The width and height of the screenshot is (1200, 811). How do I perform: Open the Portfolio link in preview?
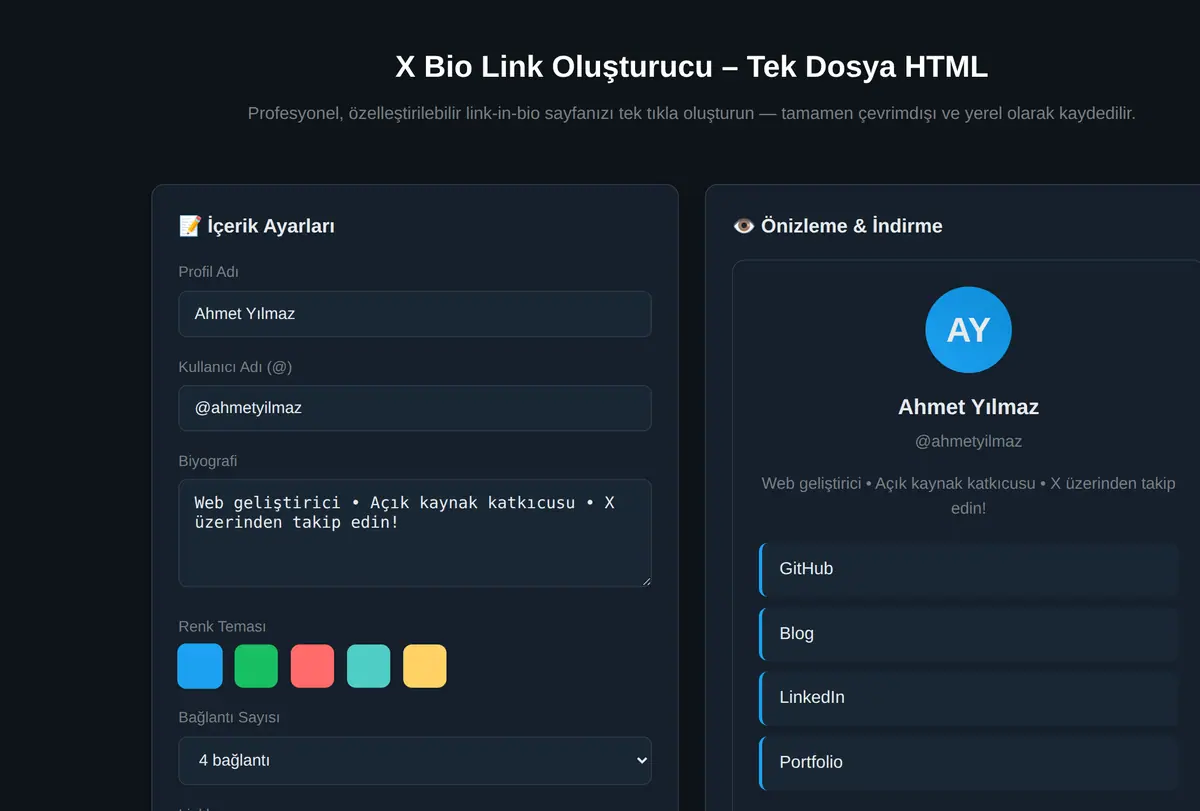coord(969,762)
